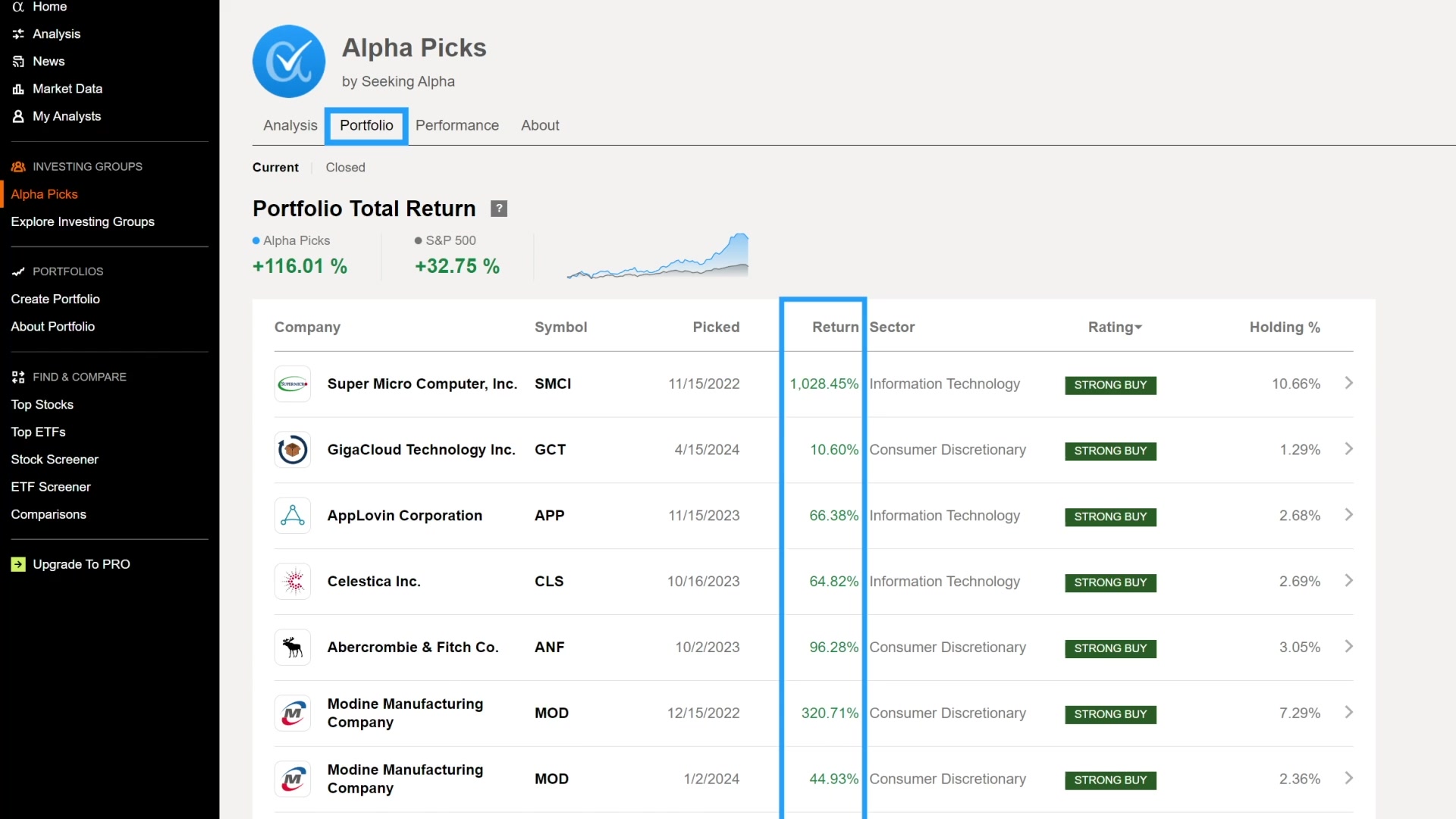This screenshot has height=819, width=1456.
Task: Open ETF Screener link
Action: pyautogui.click(x=51, y=486)
